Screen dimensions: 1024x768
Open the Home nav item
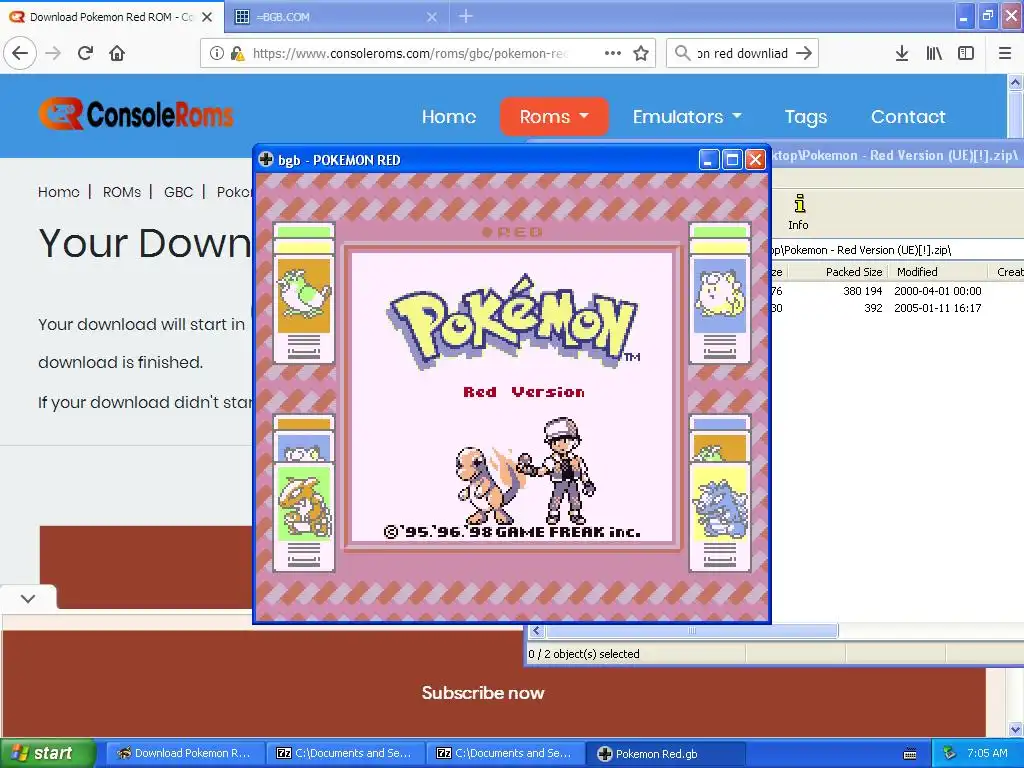[449, 117]
